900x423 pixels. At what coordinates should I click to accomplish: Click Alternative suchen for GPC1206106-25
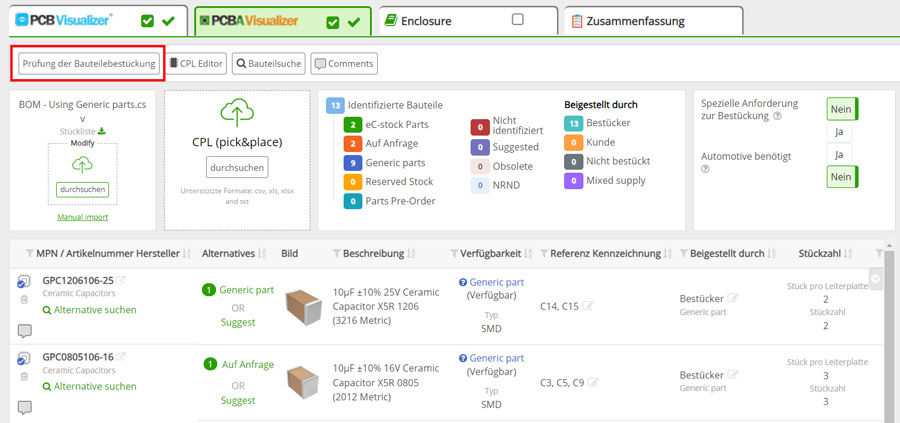pyautogui.click(x=90, y=310)
